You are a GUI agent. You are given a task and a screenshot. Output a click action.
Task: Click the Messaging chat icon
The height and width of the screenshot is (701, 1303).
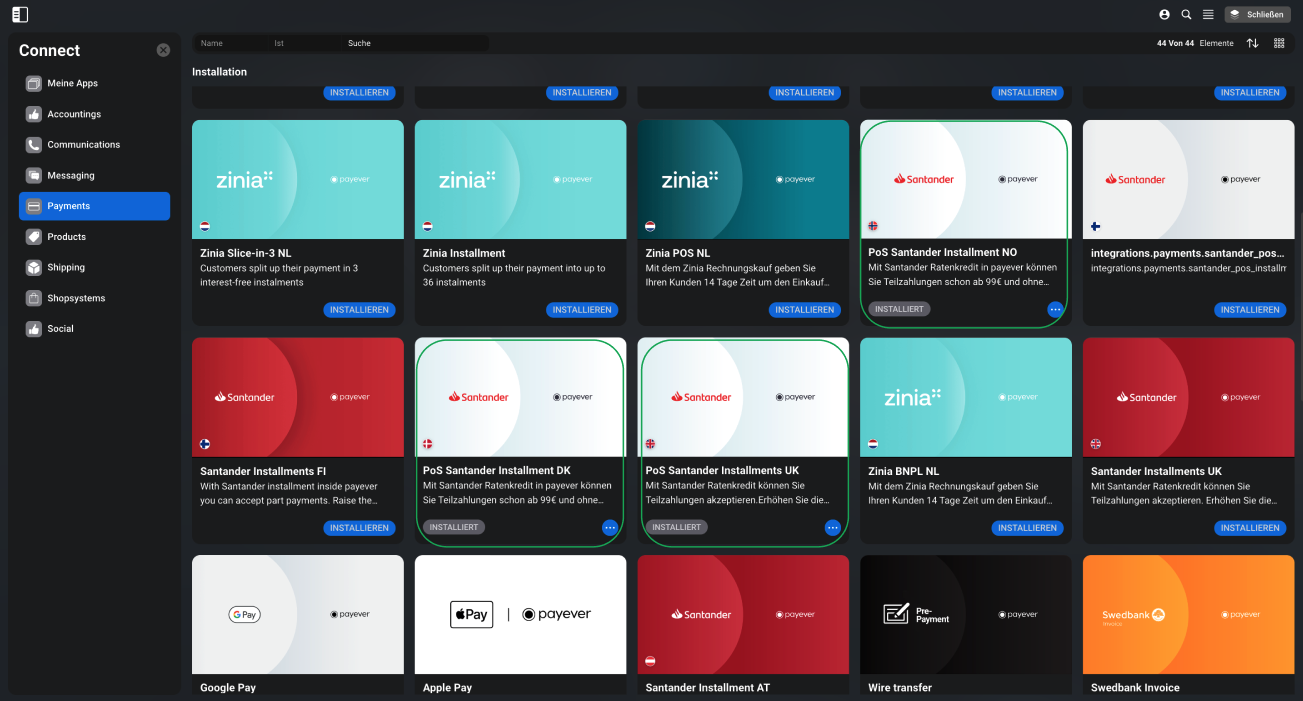pyautogui.click(x=34, y=175)
